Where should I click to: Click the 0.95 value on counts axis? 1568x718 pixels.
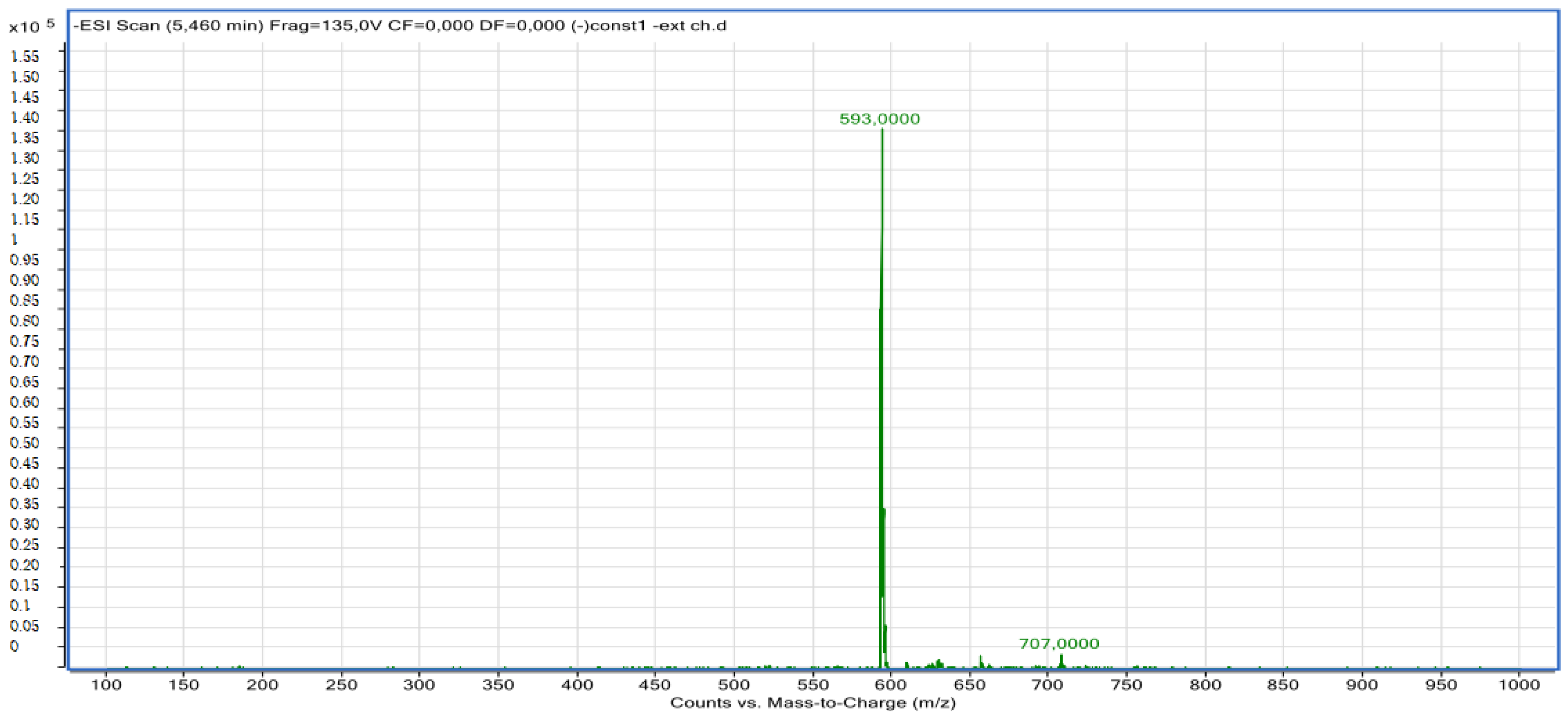tap(25, 260)
